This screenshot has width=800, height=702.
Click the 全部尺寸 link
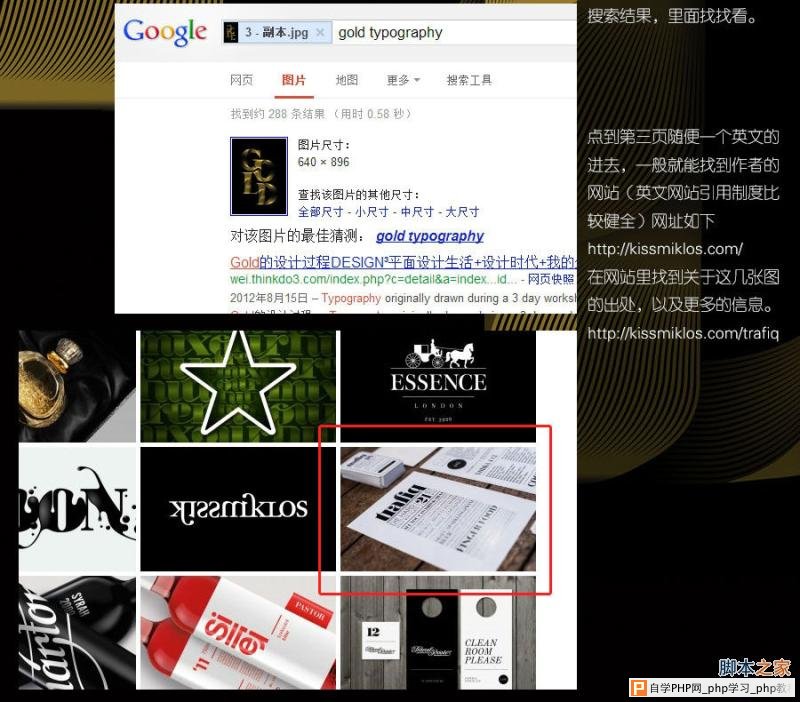coord(320,211)
